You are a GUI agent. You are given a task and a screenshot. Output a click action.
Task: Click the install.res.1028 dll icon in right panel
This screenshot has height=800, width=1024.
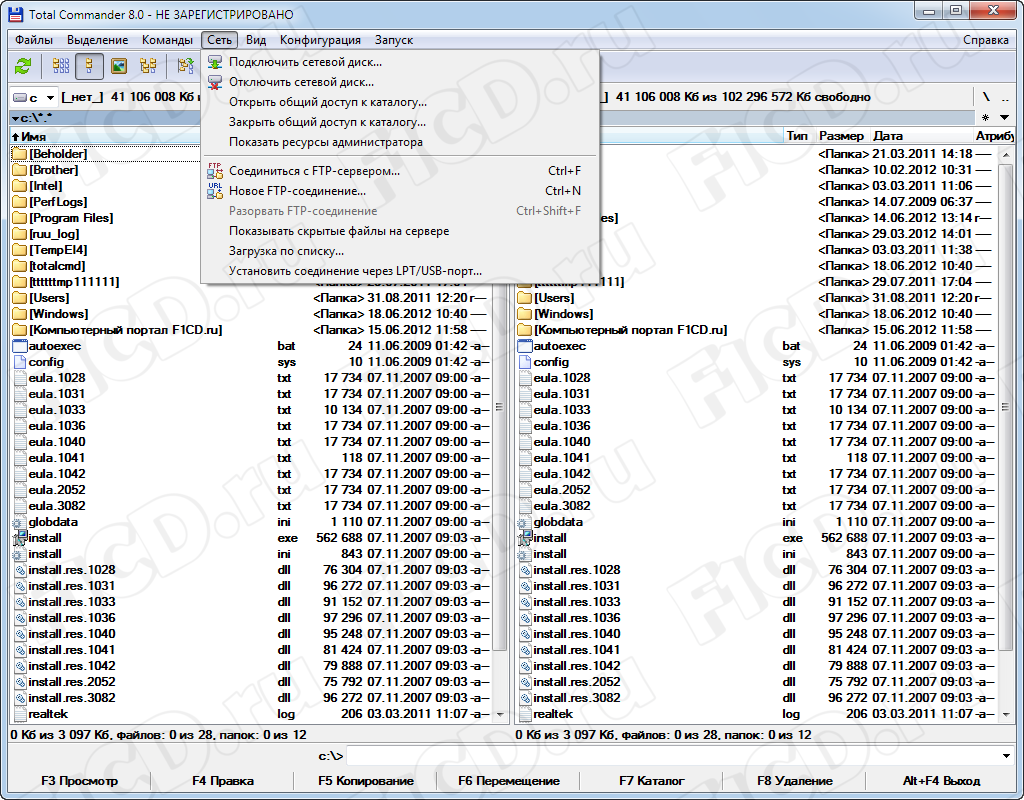pyautogui.click(x=526, y=570)
